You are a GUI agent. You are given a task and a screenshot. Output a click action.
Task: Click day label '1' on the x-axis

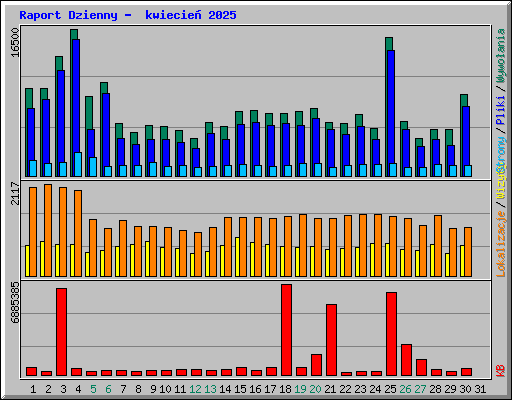click(x=33, y=389)
